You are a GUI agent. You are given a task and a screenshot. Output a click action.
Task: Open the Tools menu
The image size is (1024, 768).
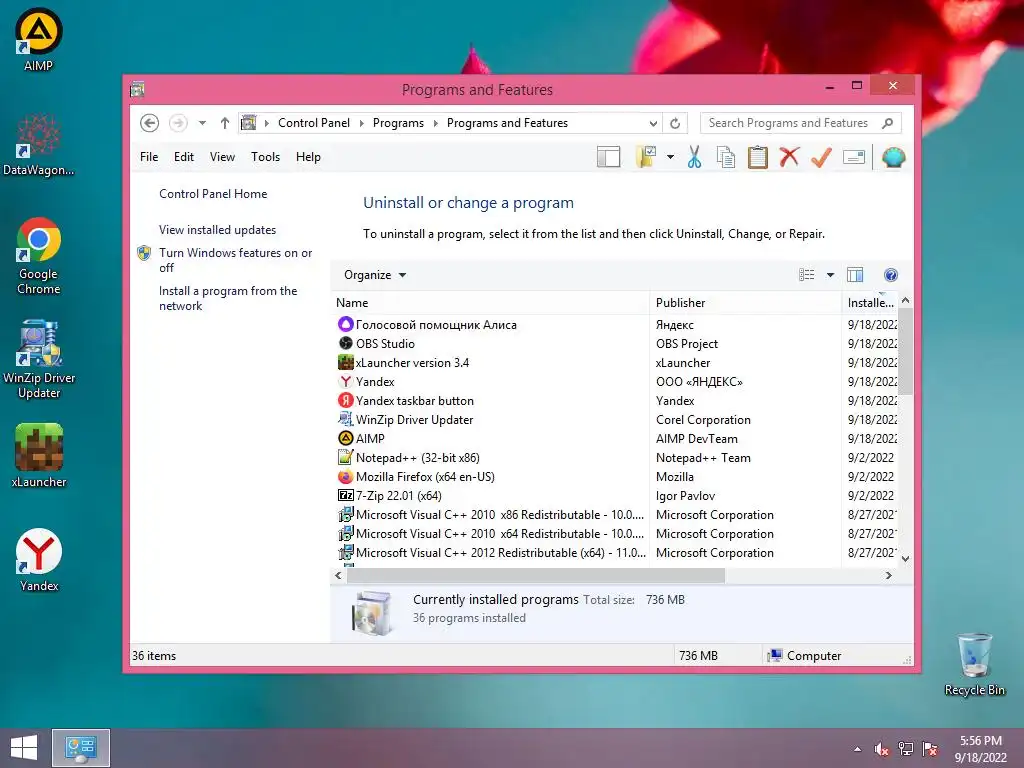(265, 157)
